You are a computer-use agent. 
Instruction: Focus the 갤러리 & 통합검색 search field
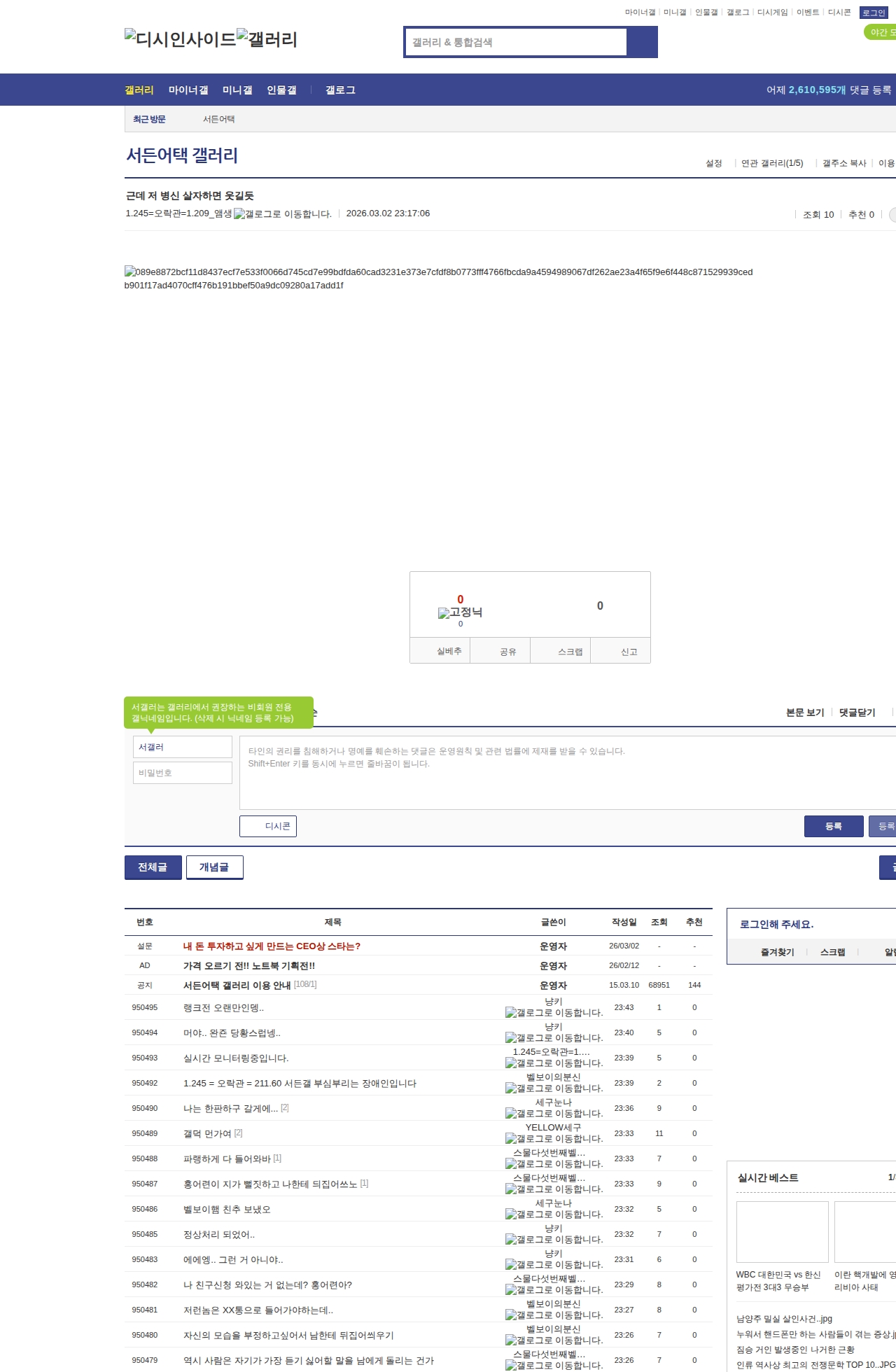pos(517,42)
